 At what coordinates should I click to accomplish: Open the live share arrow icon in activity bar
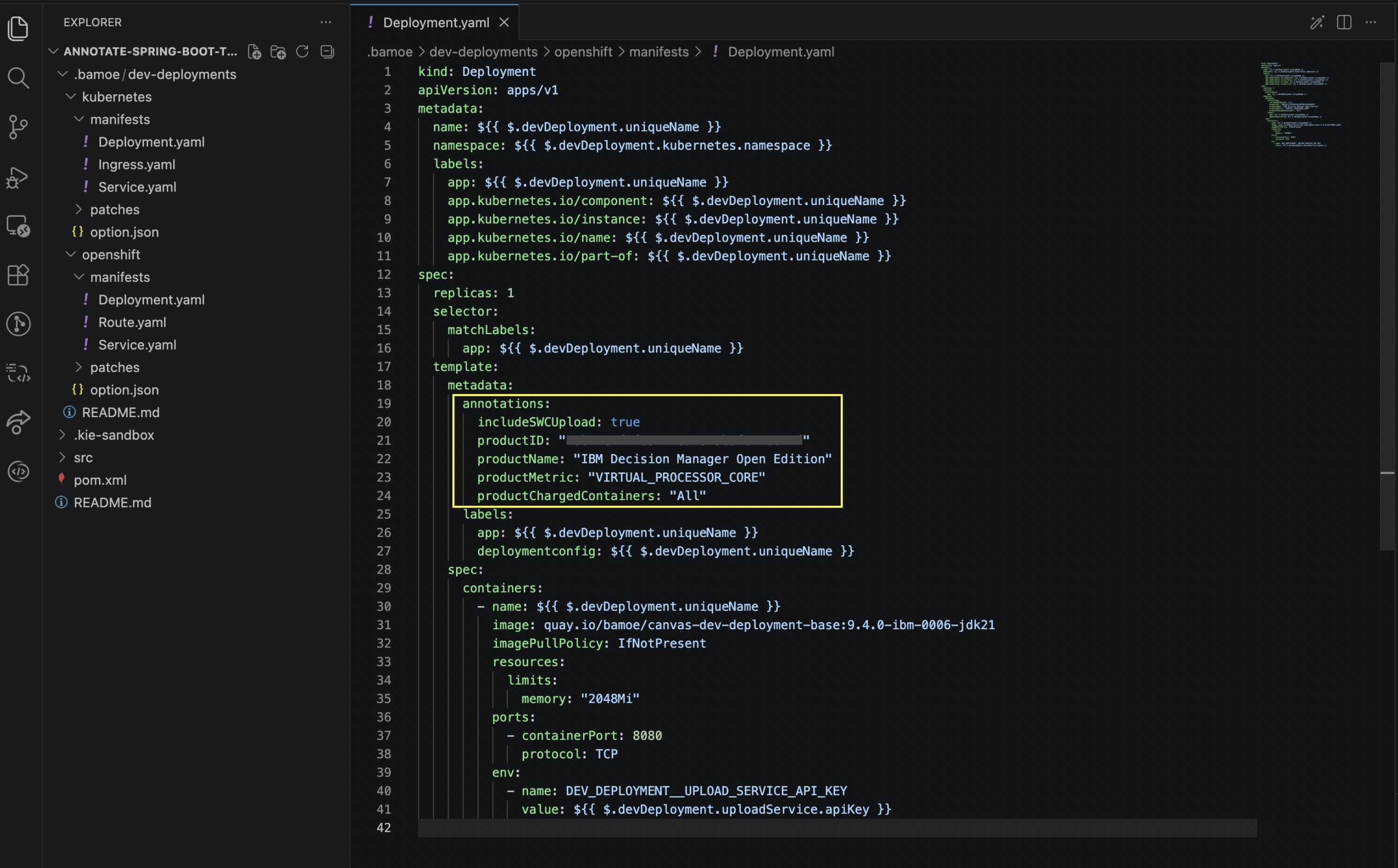click(18, 423)
